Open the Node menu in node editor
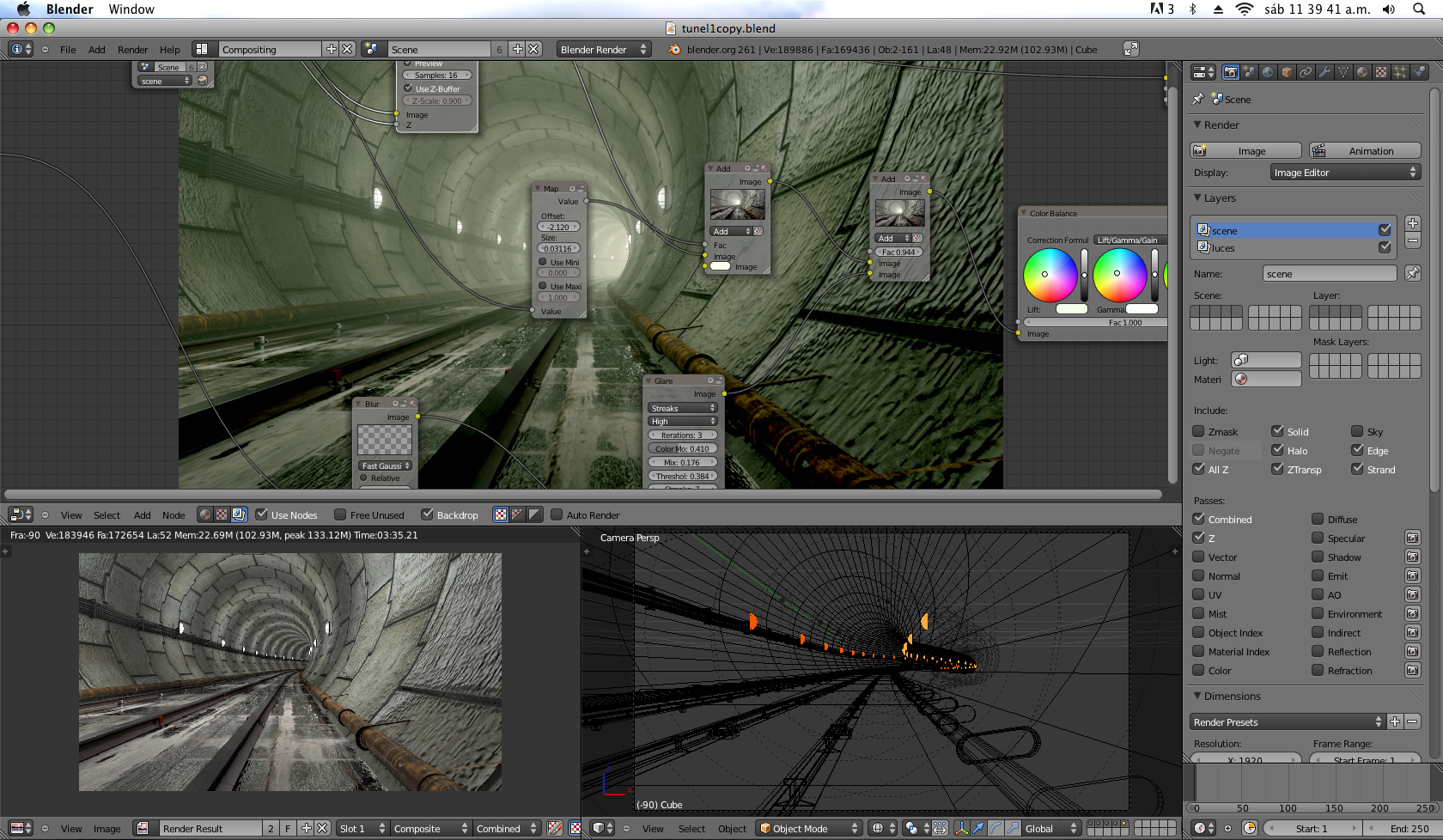1443x840 pixels. tap(174, 515)
